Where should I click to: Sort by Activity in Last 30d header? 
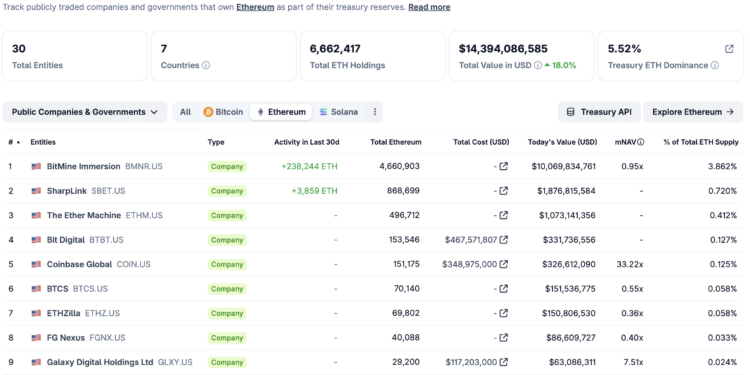307,142
